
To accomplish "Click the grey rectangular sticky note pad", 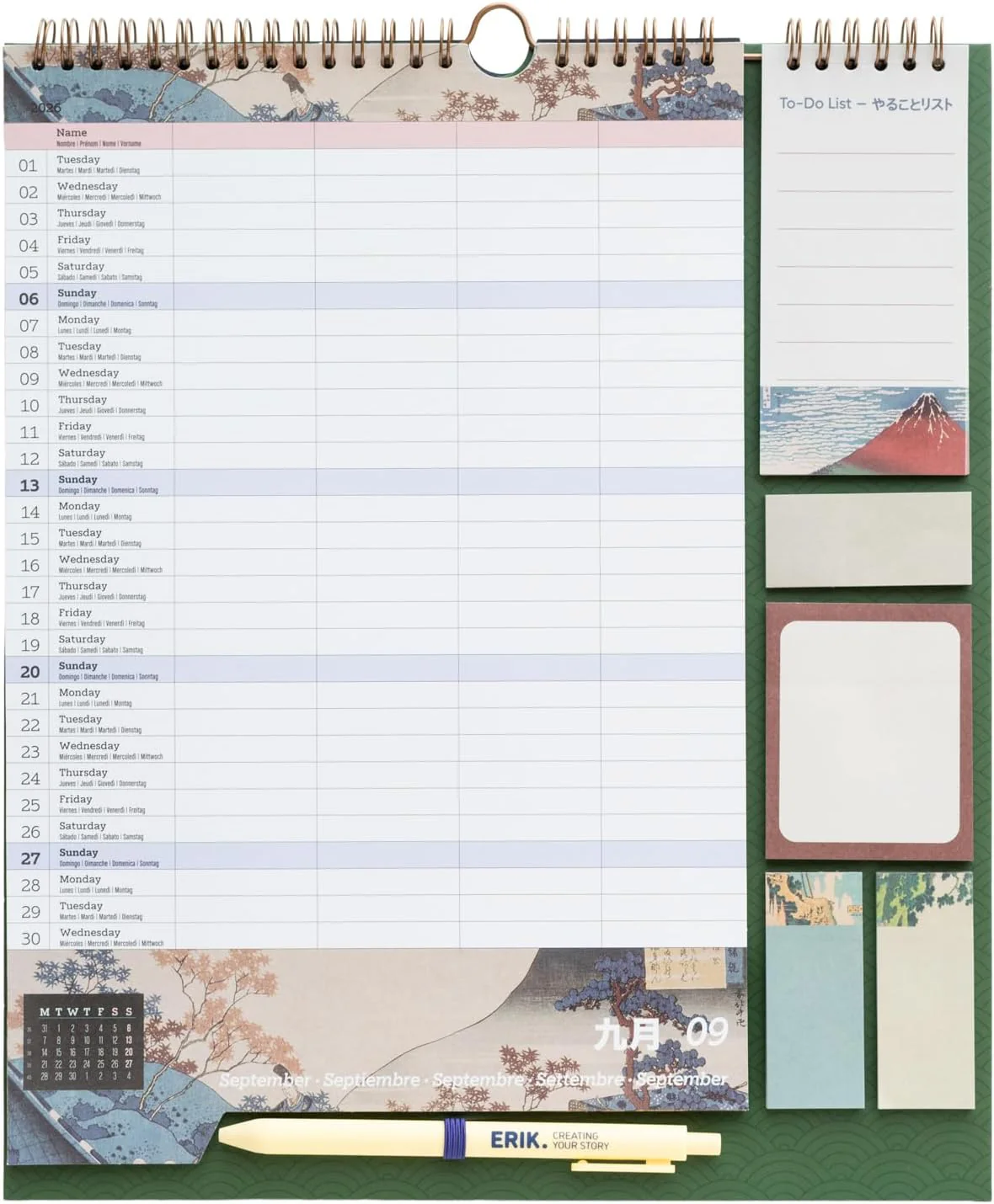I will click(868, 540).
